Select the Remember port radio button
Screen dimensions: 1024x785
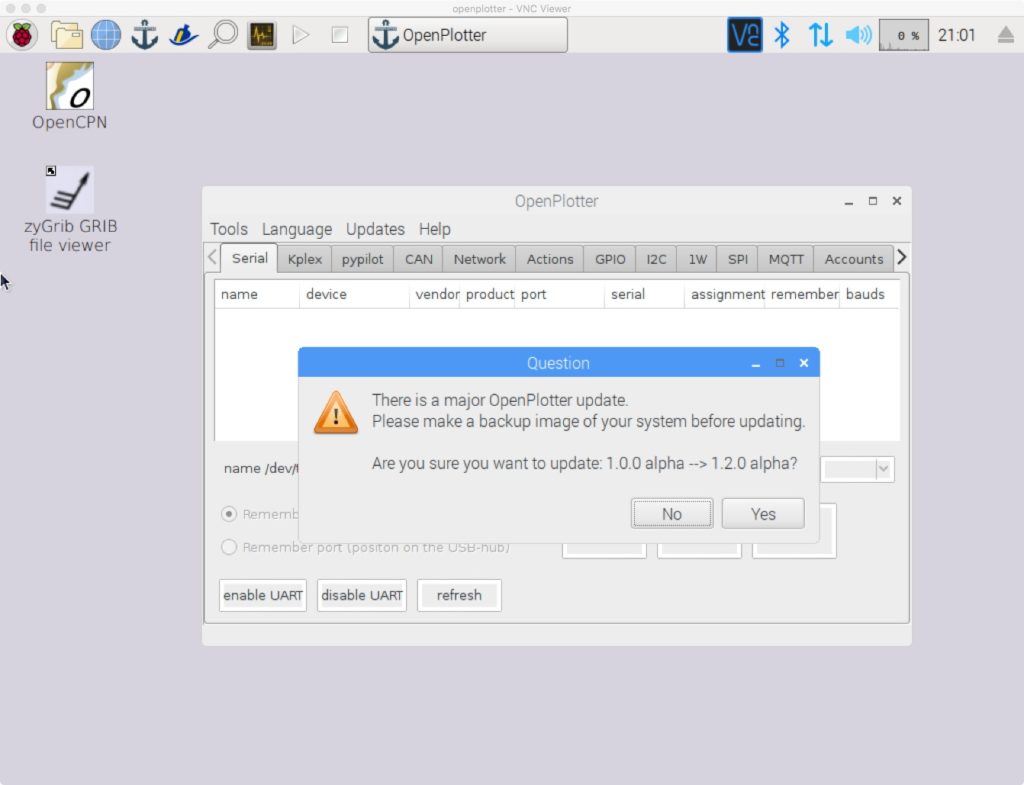[229, 547]
